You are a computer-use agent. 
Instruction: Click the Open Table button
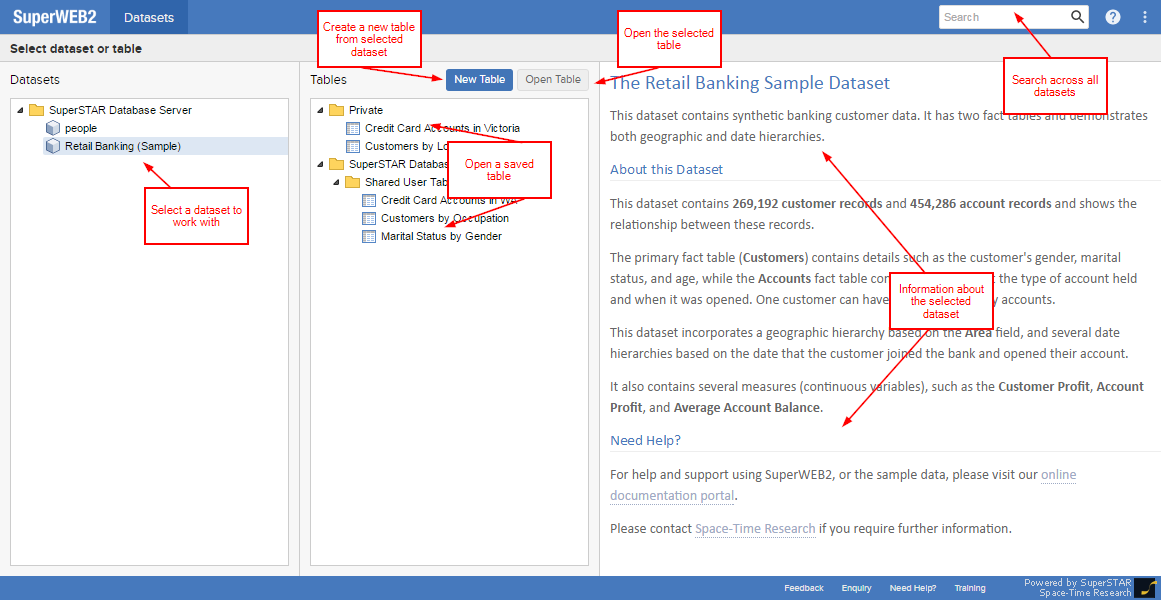[552, 80]
